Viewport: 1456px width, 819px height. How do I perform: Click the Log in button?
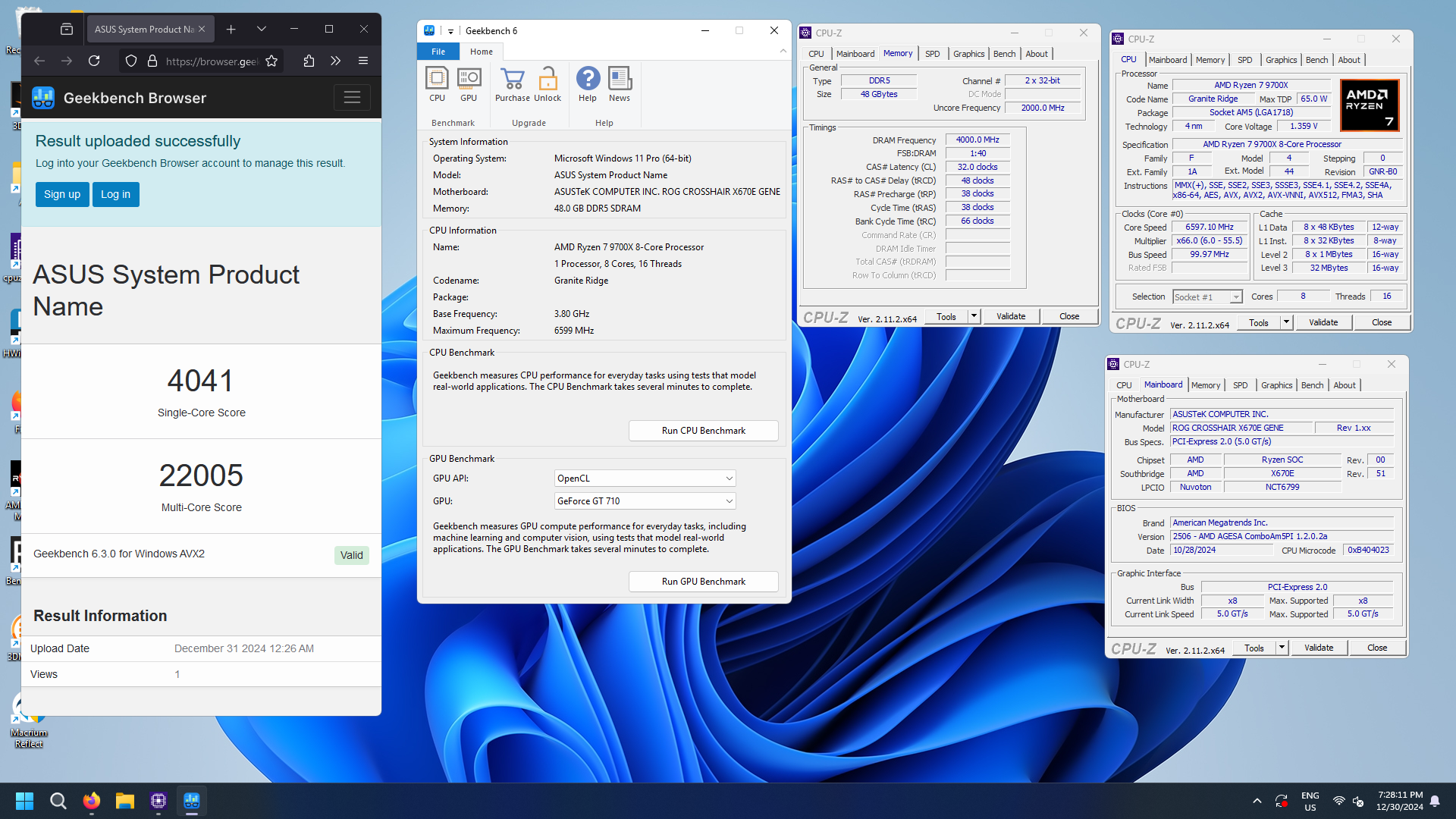(x=115, y=194)
